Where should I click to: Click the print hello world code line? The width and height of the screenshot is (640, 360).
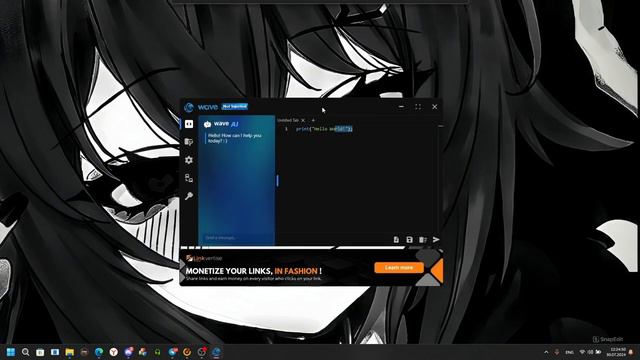click(324, 129)
